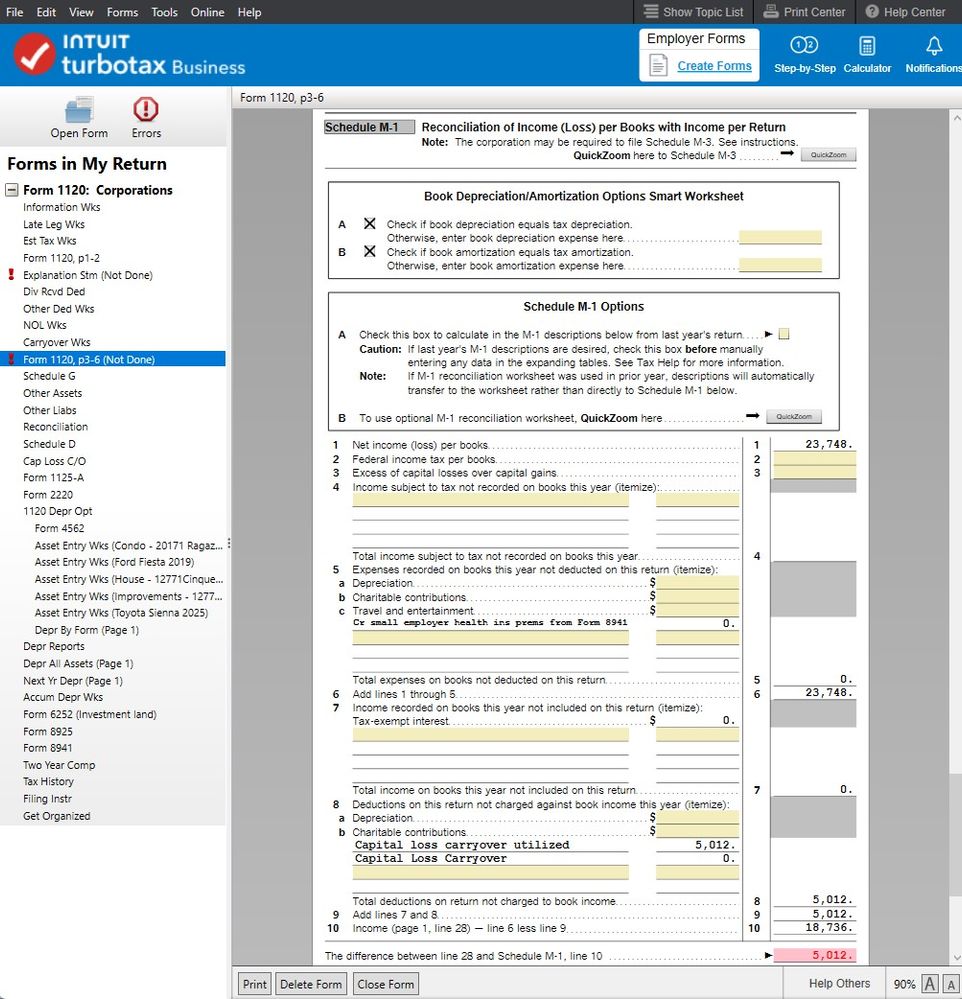The width and height of the screenshot is (962, 999).
Task: Toggle book amortization equals tax amortization checkbox
Action: click(370, 251)
